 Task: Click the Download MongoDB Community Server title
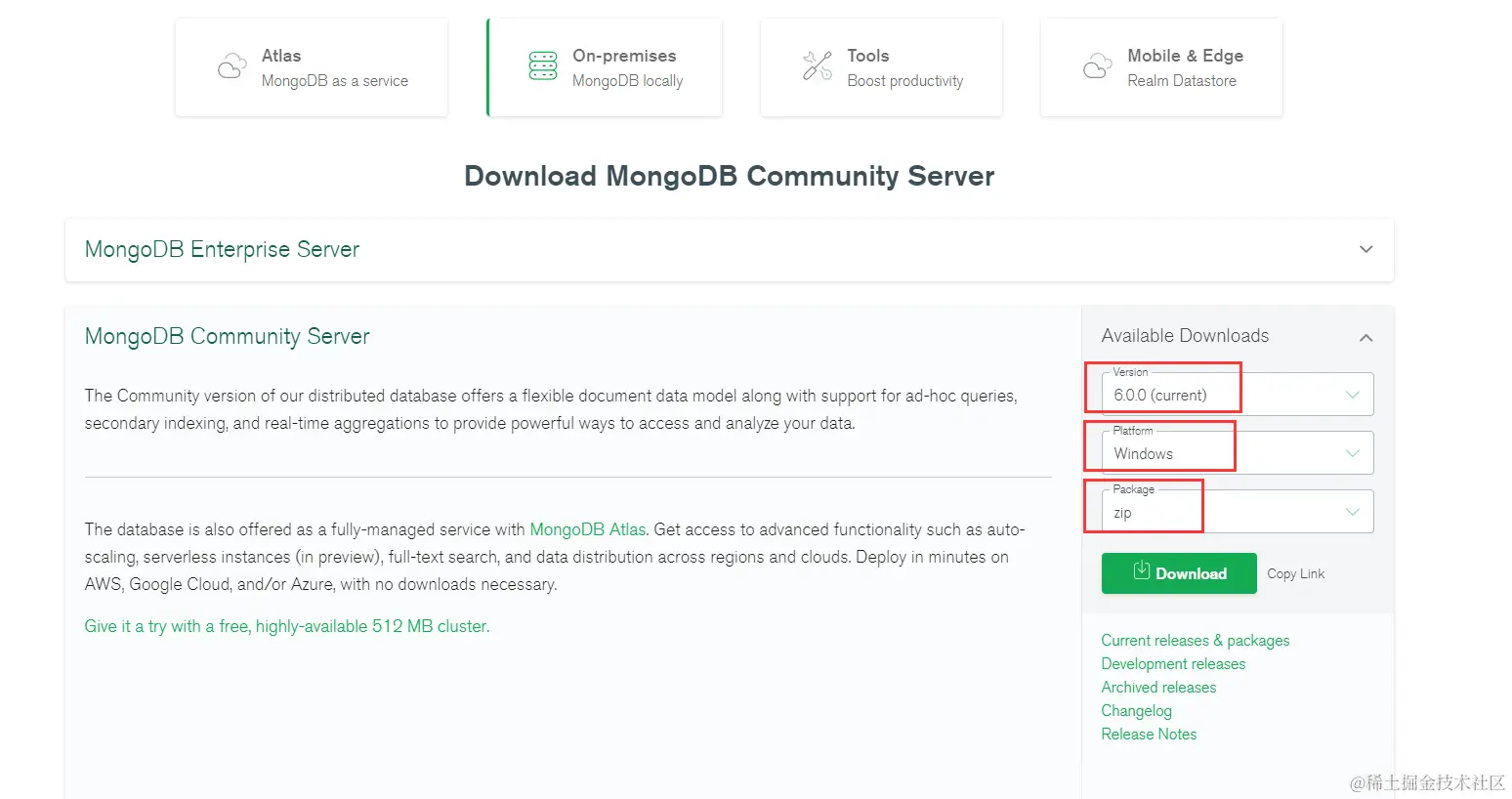click(730, 176)
